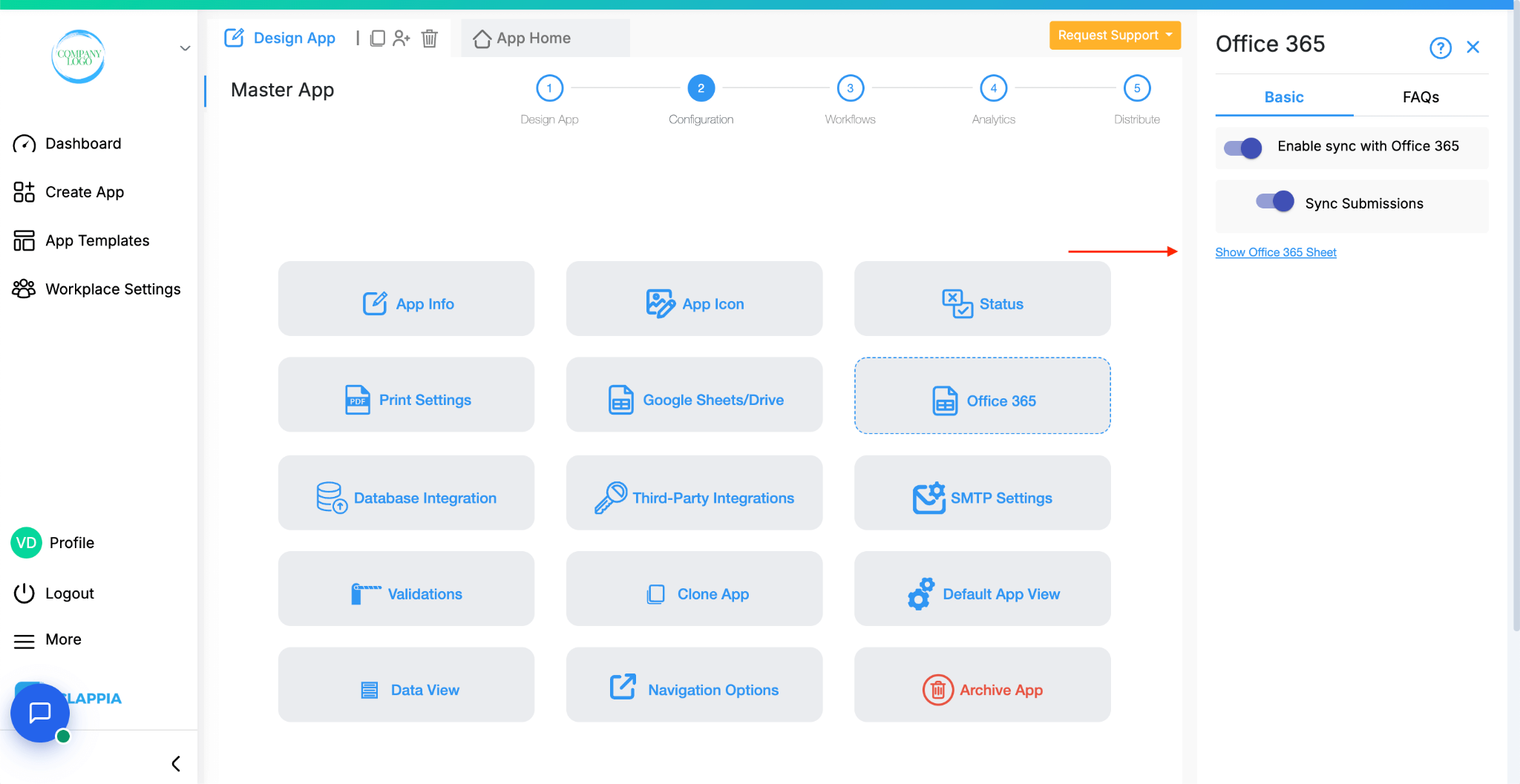Switch to the FAQs tab
Image resolution: width=1520 pixels, height=784 pixels.
point(1421,97)
